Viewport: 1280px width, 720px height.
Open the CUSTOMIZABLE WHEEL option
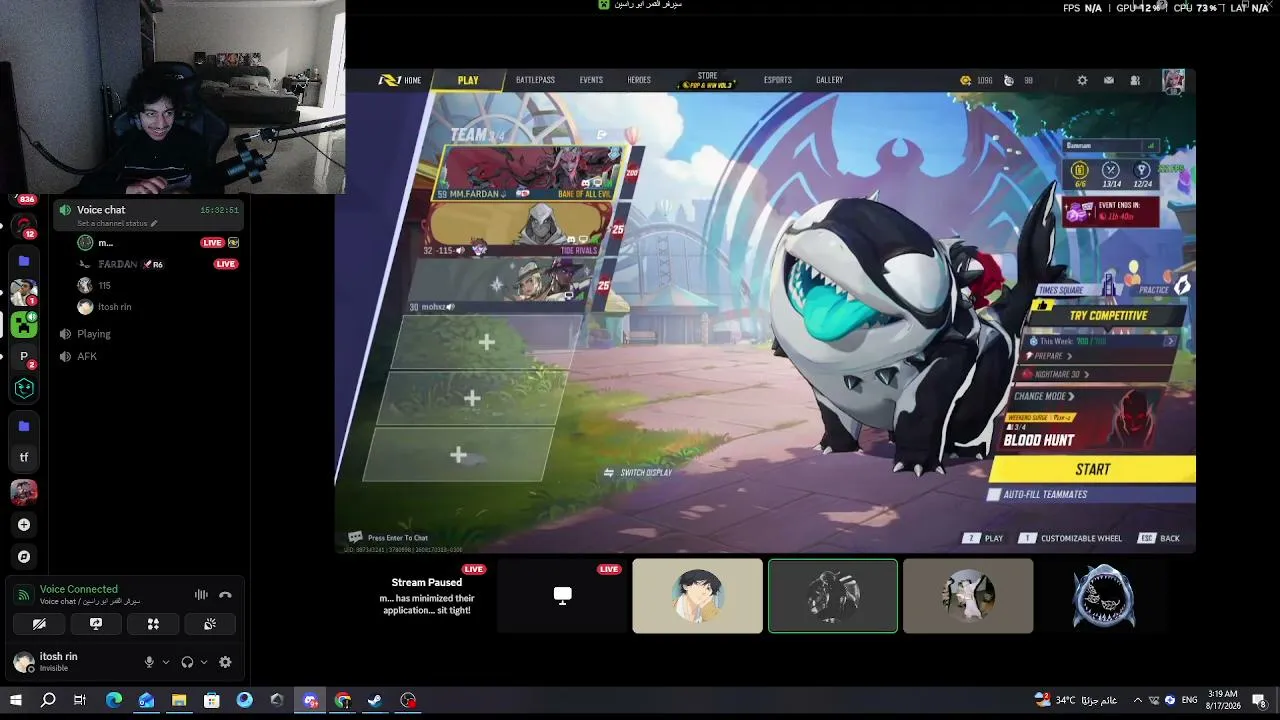pos(1070,538)
